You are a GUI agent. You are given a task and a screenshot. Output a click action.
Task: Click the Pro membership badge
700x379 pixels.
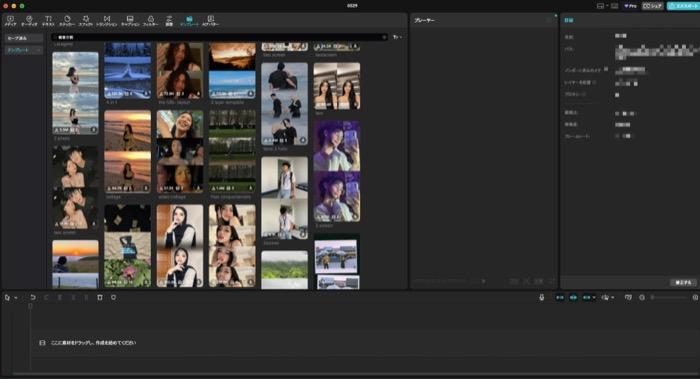(x=630, y=6)
